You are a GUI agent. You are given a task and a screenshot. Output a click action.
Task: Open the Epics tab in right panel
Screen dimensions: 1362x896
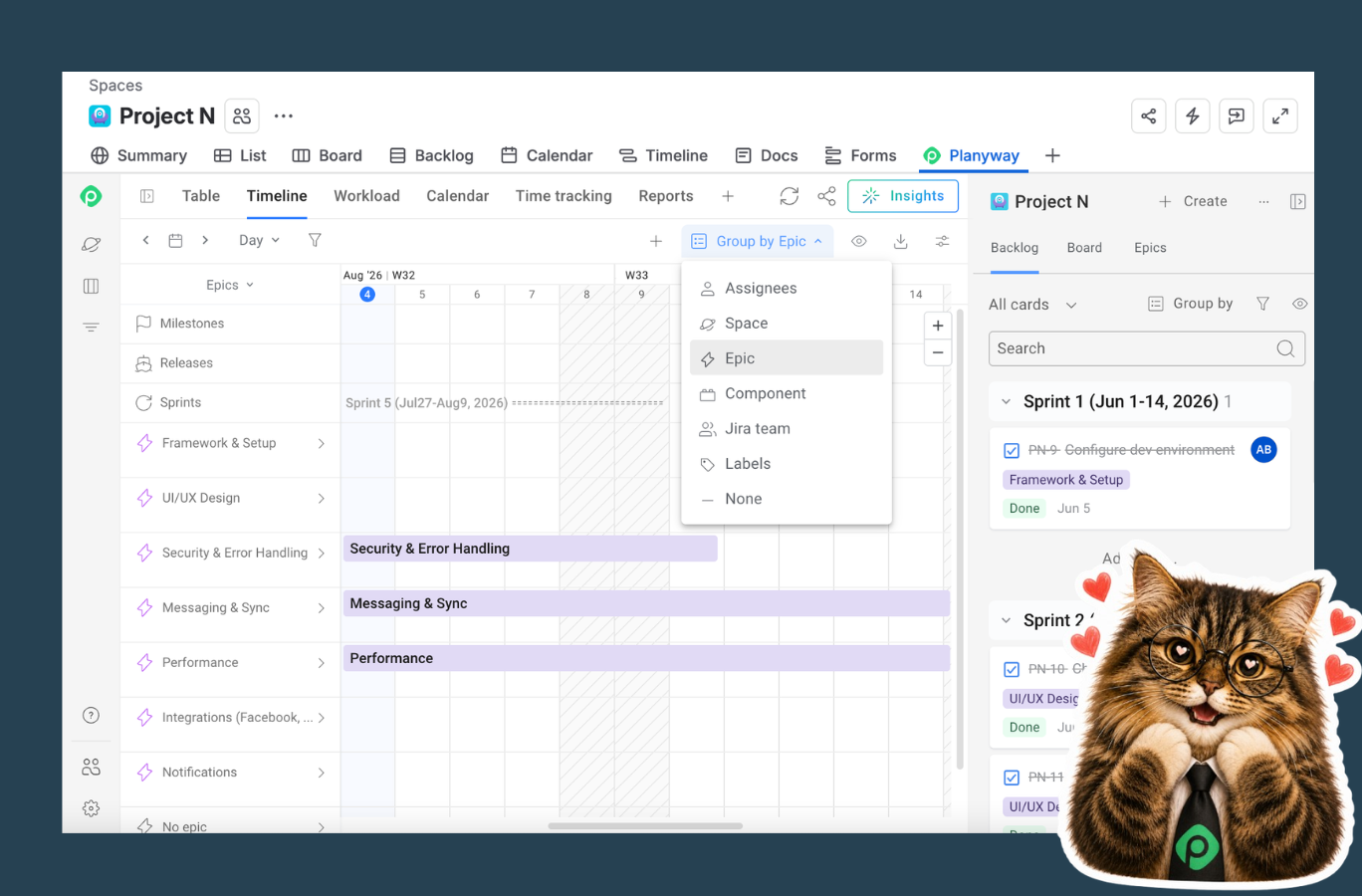pos(1150,248)
